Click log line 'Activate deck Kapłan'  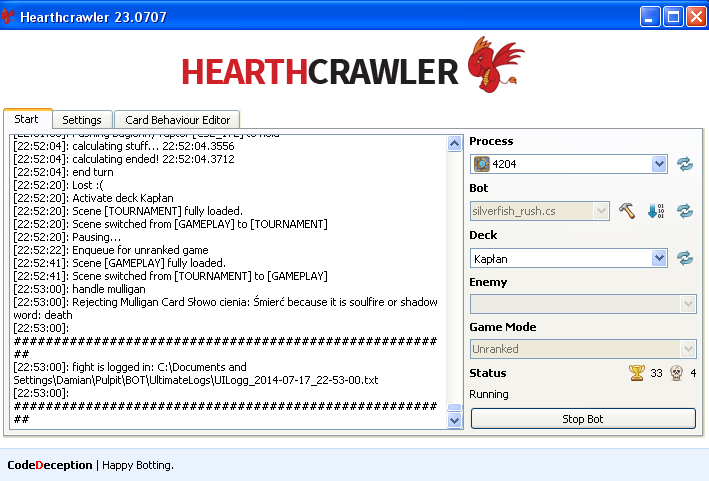coord(94,198)
